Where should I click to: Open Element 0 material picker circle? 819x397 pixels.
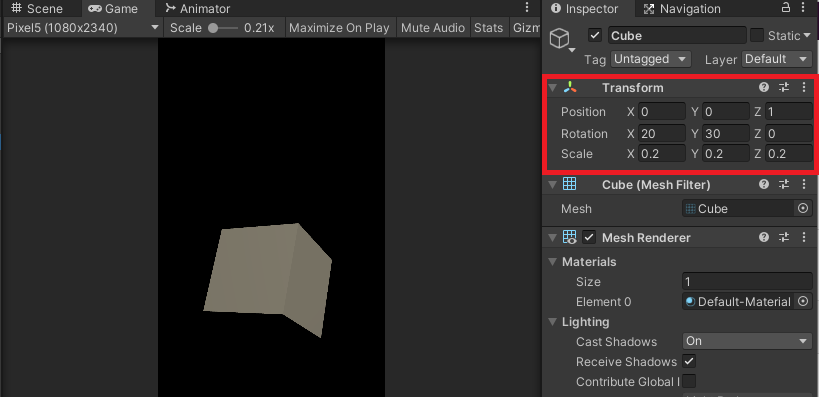[x=803, y=301]
